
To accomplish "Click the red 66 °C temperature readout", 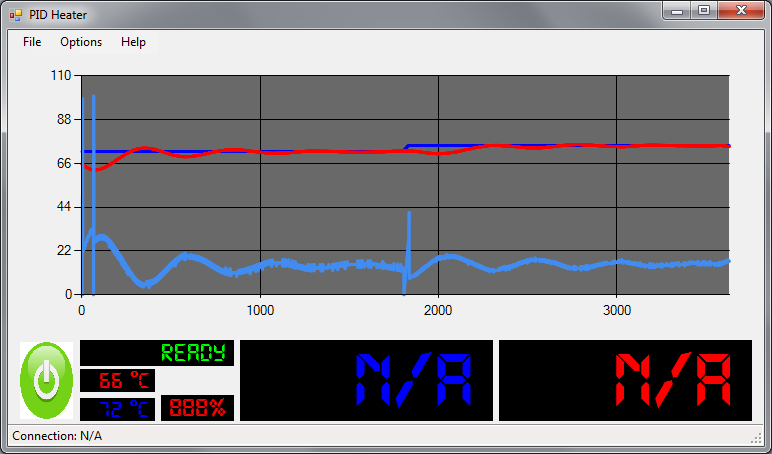I will [117, 380].
